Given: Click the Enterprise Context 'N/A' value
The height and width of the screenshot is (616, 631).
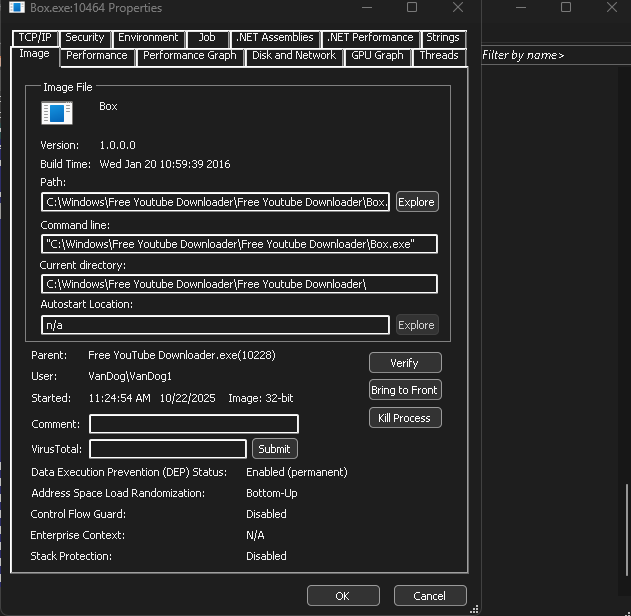Looking at the screenshot, I should [255, 535].
